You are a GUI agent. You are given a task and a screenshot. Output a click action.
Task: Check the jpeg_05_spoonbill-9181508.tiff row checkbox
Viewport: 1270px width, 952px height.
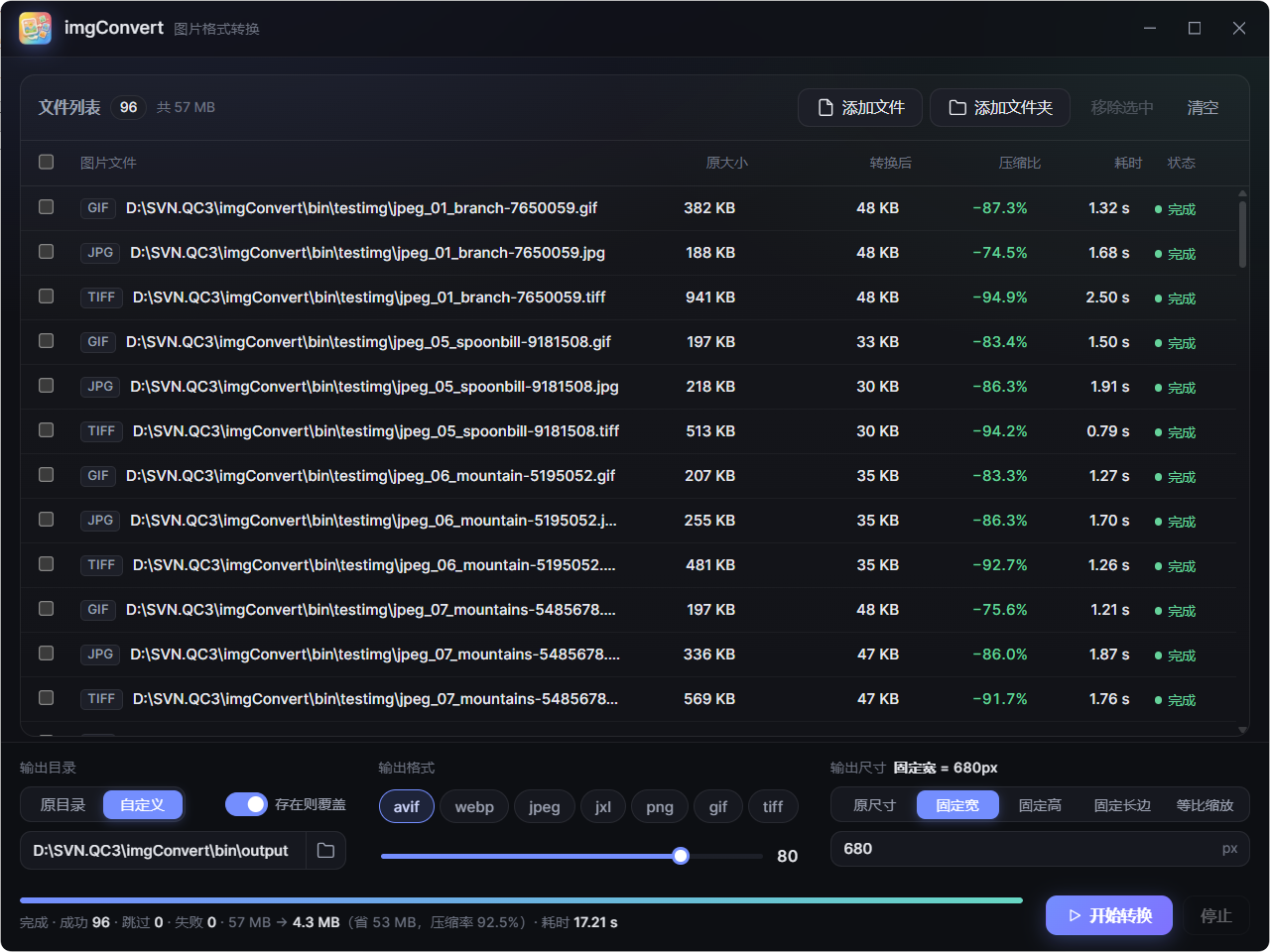[46, 429]
